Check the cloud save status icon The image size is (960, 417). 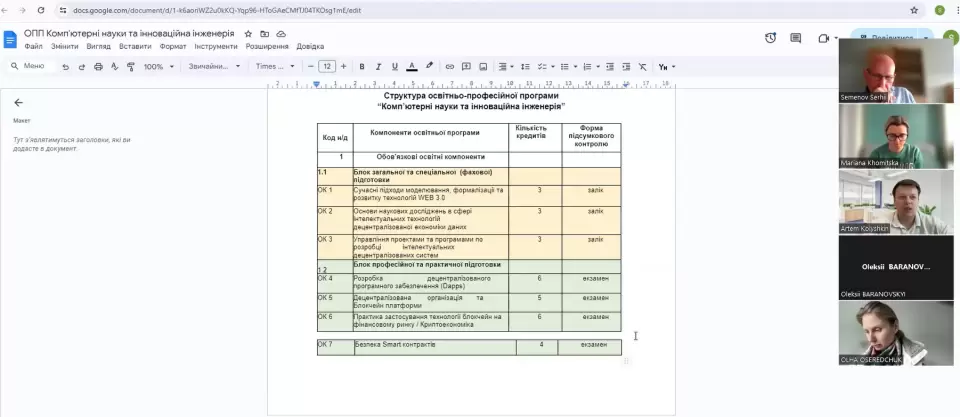pos(281,34)
